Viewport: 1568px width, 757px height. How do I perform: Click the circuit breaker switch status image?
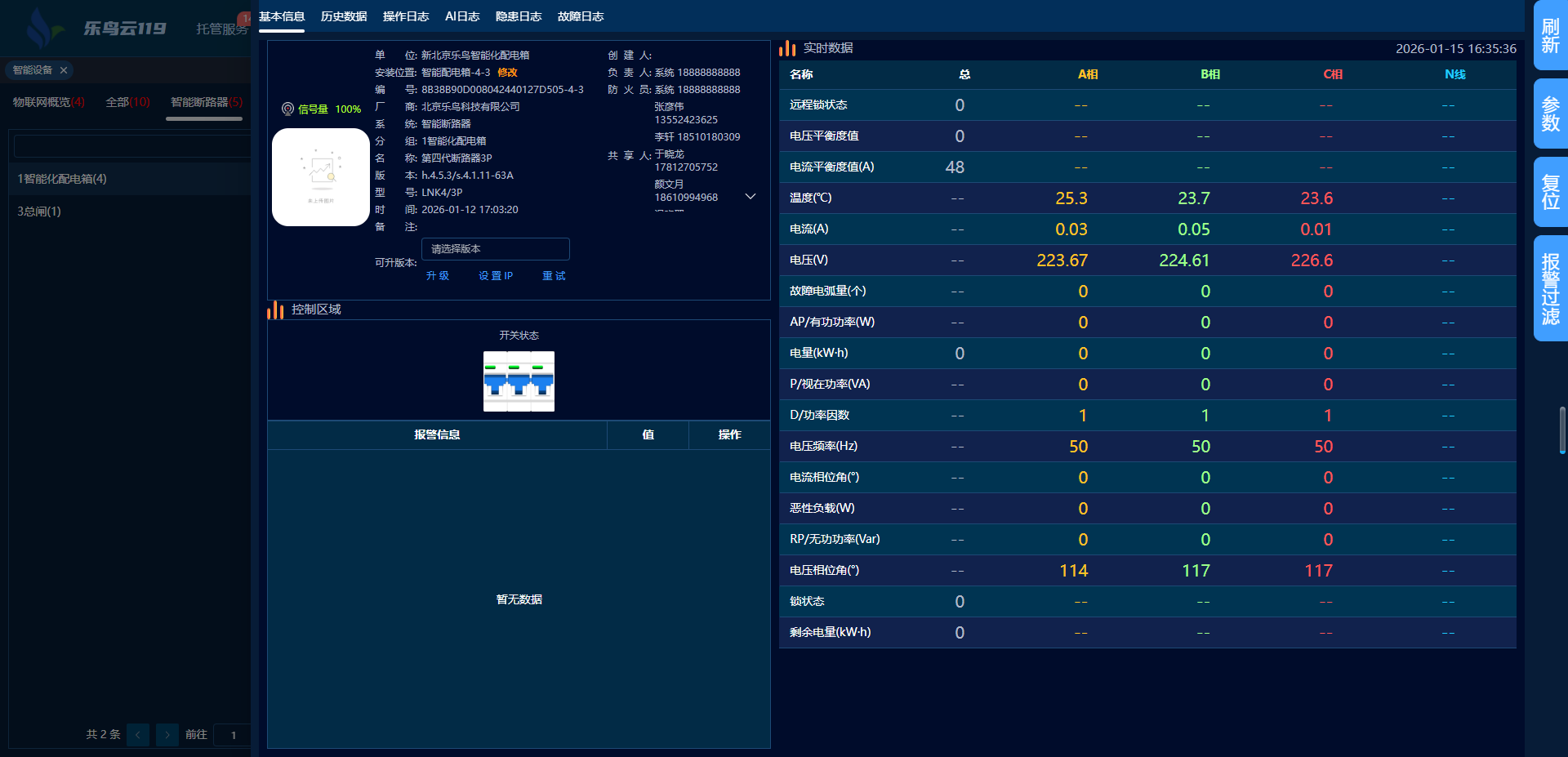[x=519, y=381]
